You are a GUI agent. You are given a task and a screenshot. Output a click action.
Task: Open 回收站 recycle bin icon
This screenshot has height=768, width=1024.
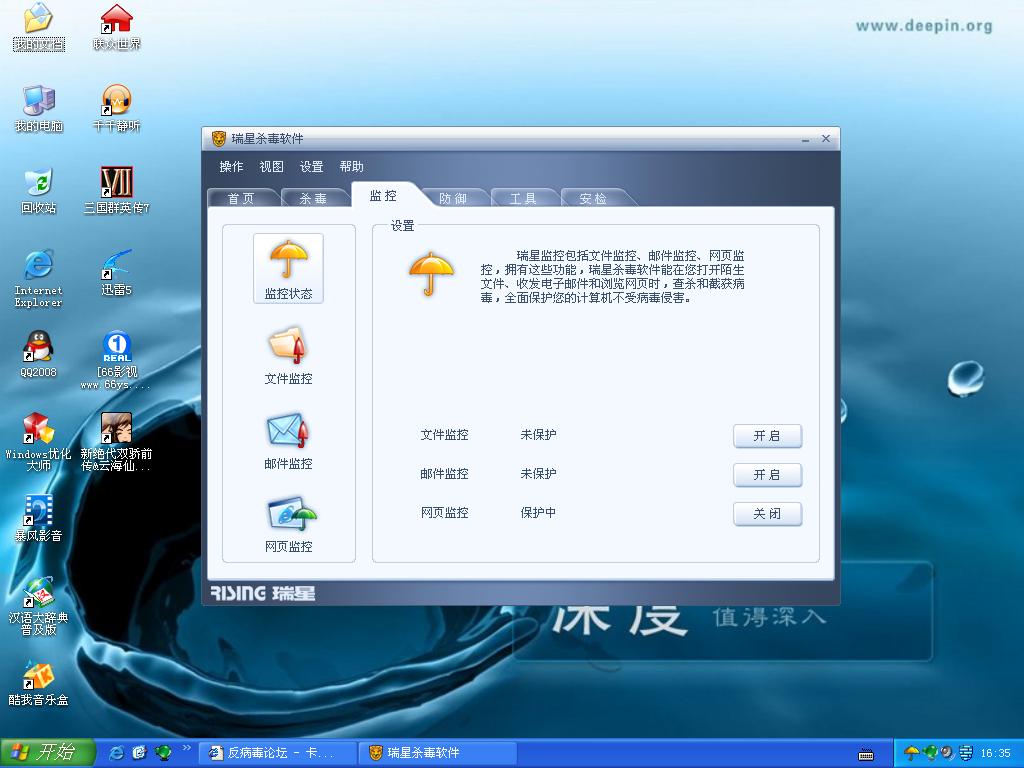pos(39,191)
